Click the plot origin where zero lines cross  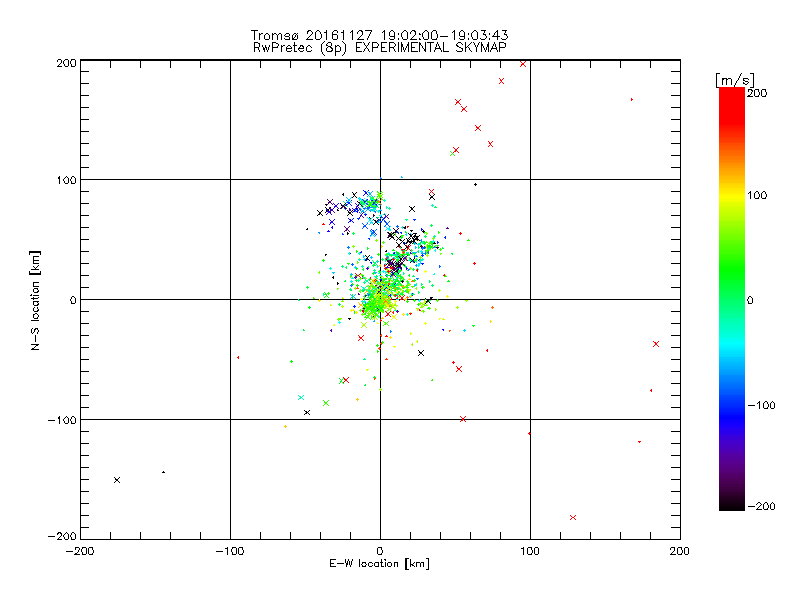point(380,299)
